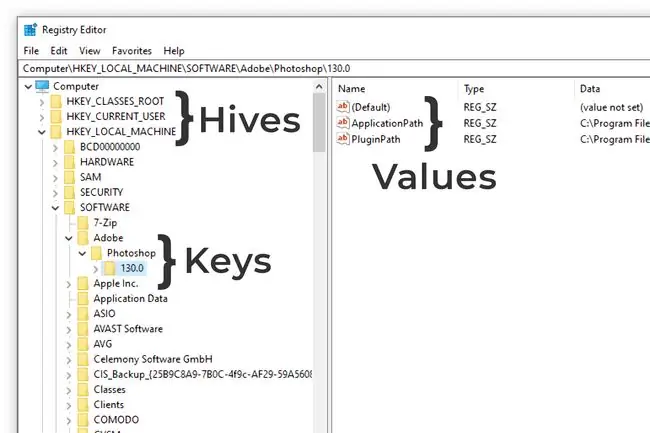Click the PluginPath string value icon
Viewport: 650px width, 433px height.
click(x=343, y=139)
